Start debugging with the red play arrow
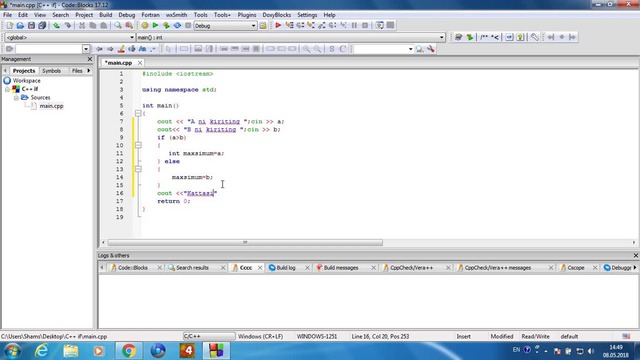The height and width of the screenshot is (360, 640). (278, 25)
